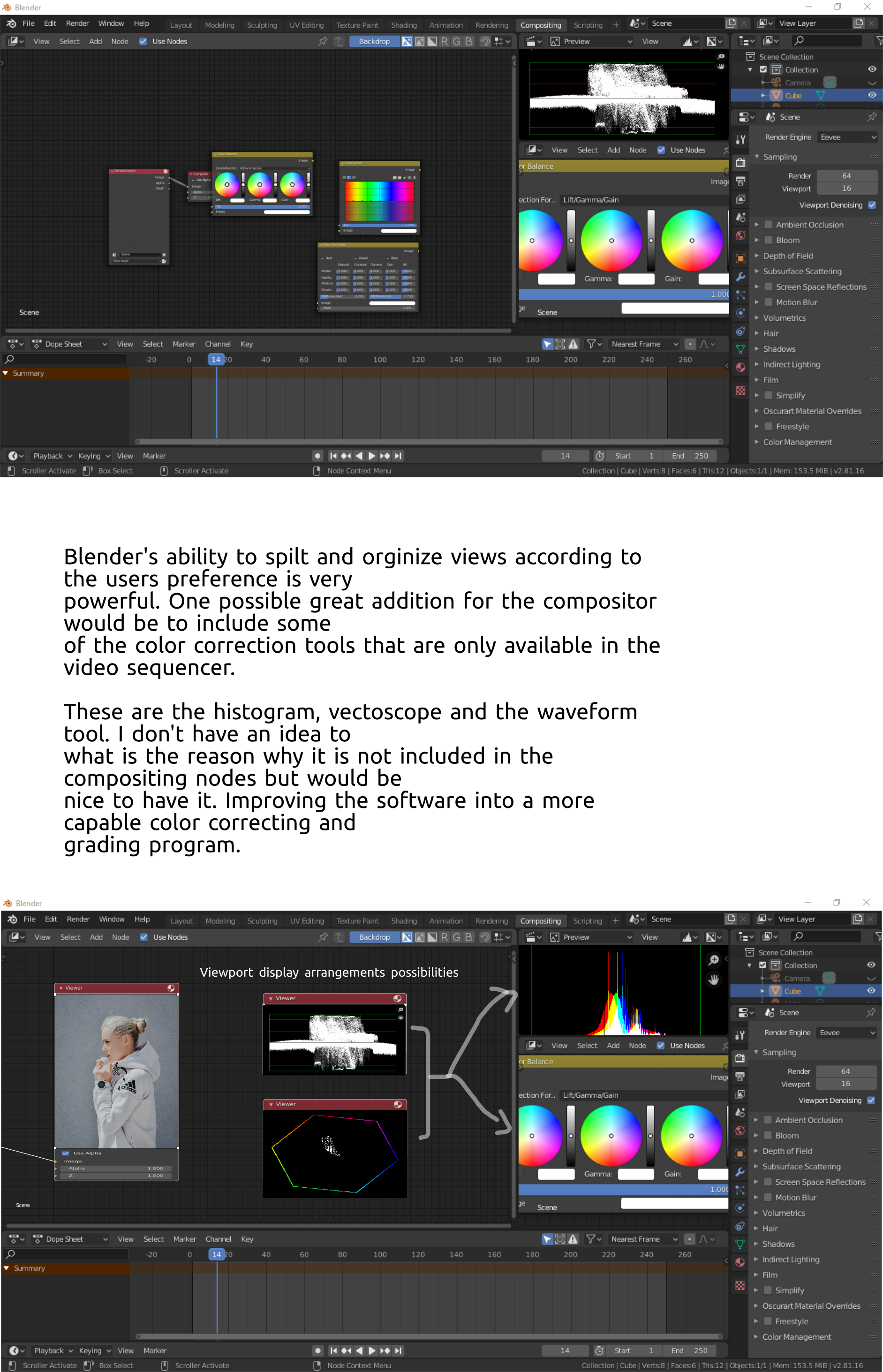
Task: Open Tool settings tab in bottom Blender window
Action: point(740,1035)
